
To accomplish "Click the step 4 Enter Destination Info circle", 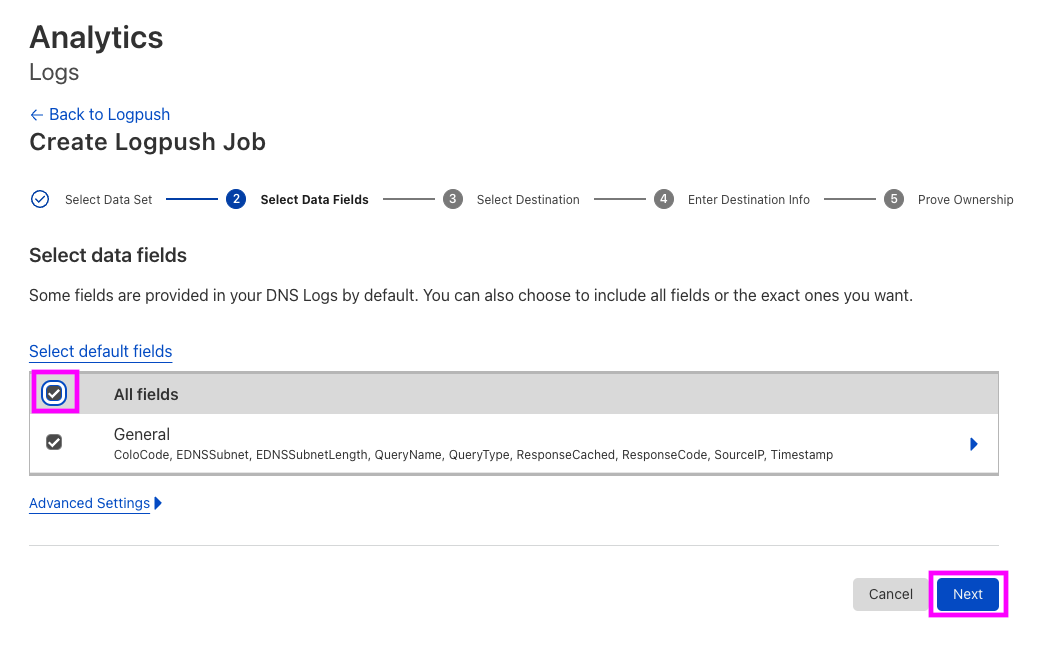I will (x=664, y=199).
